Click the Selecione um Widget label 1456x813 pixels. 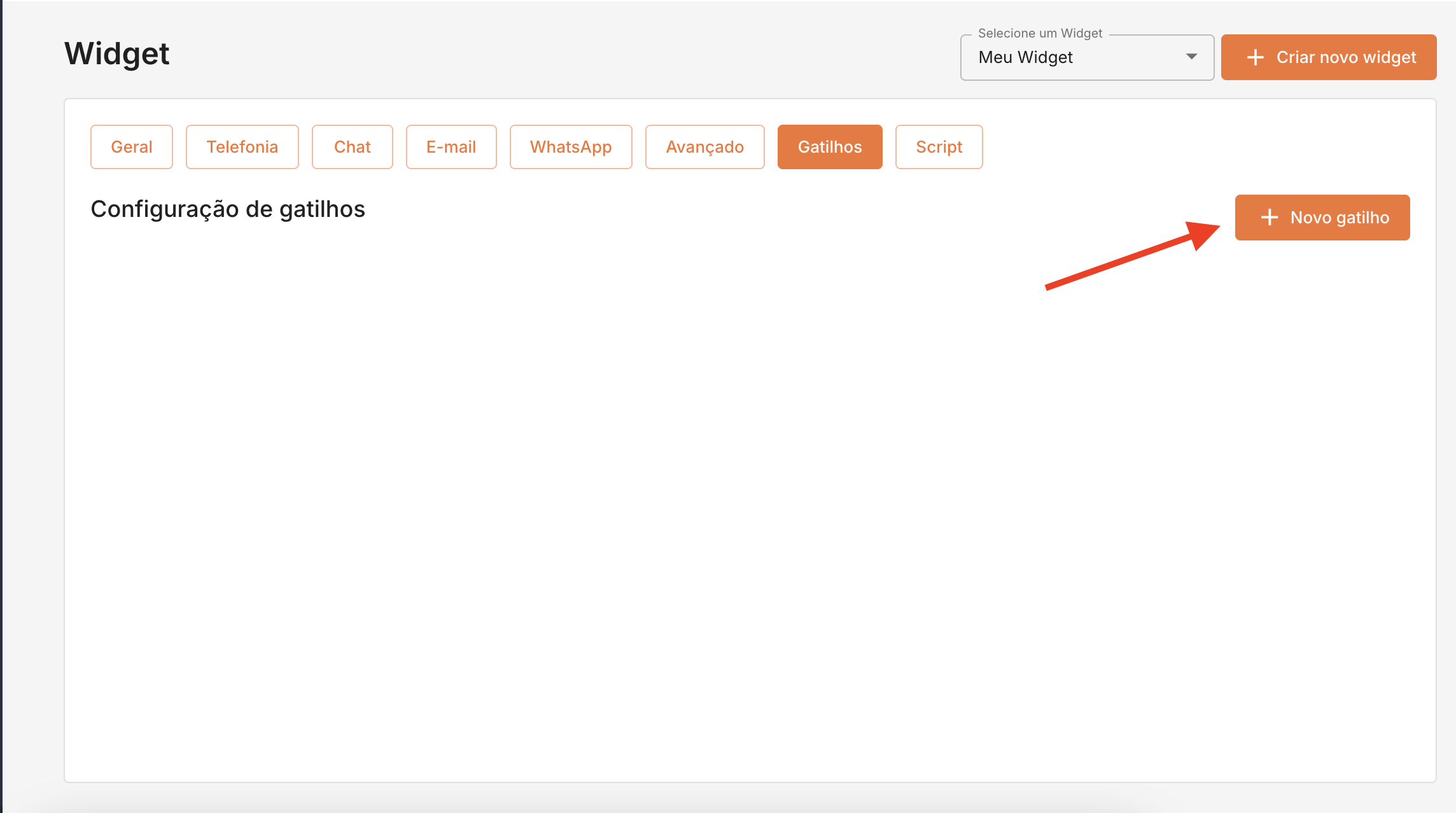pyautogui.click(x=1040, y=33)
